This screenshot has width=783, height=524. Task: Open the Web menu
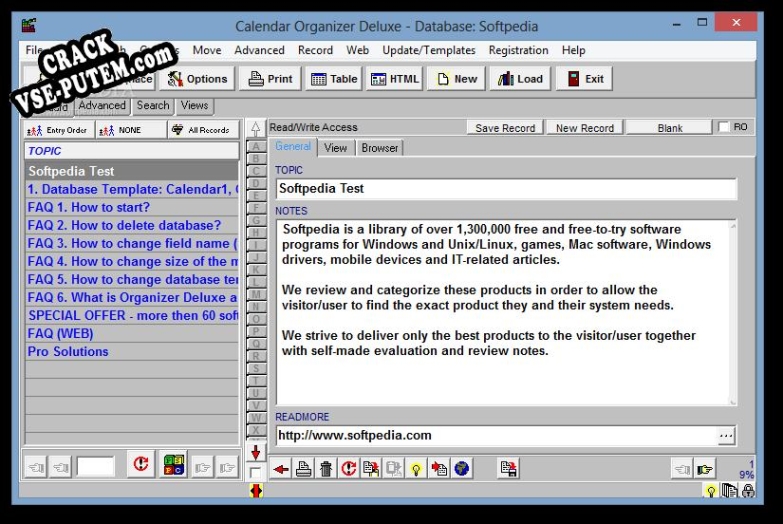pos(358,50)
